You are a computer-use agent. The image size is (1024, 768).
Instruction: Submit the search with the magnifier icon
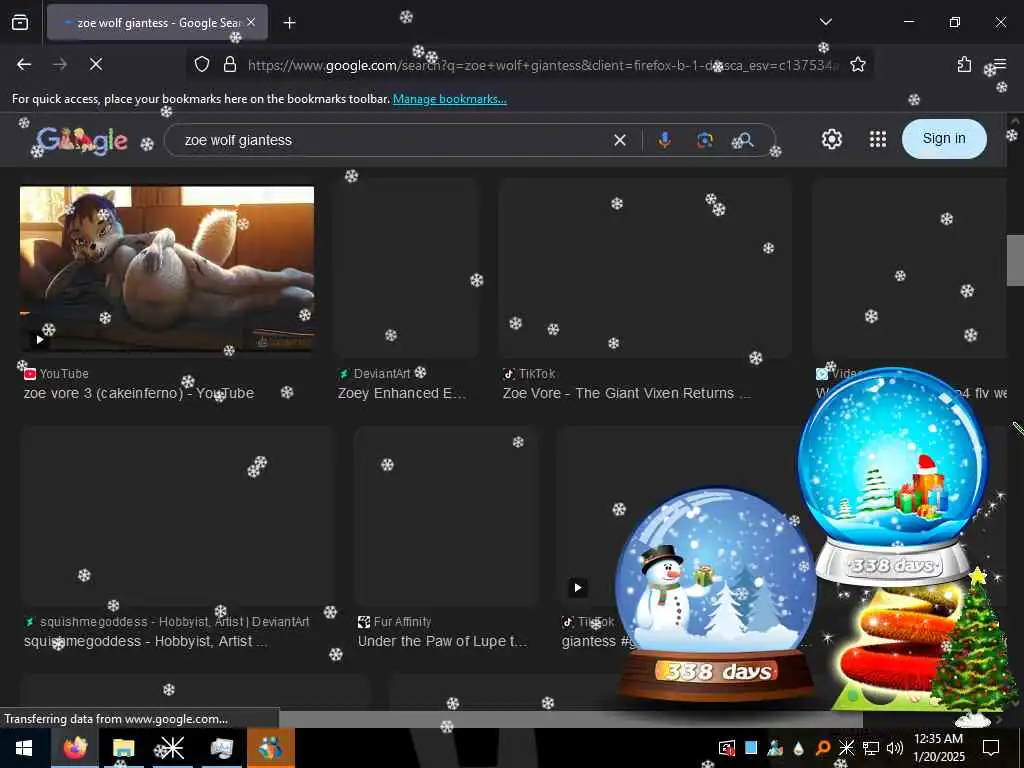[745, 140]
